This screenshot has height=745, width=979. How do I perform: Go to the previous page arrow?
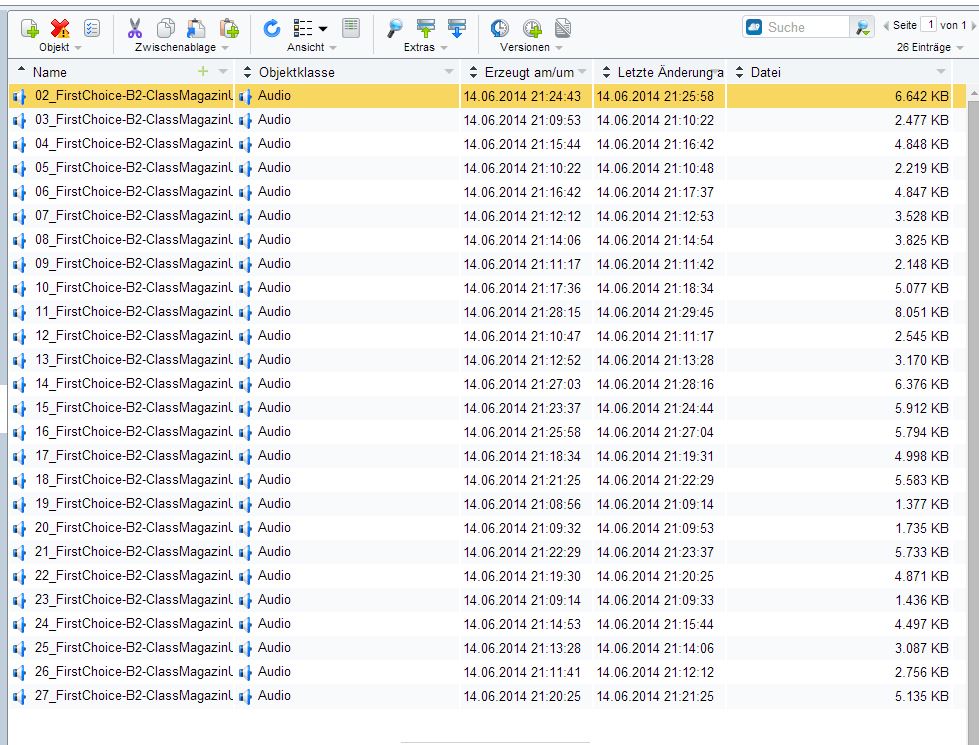[x=886, y=26]
